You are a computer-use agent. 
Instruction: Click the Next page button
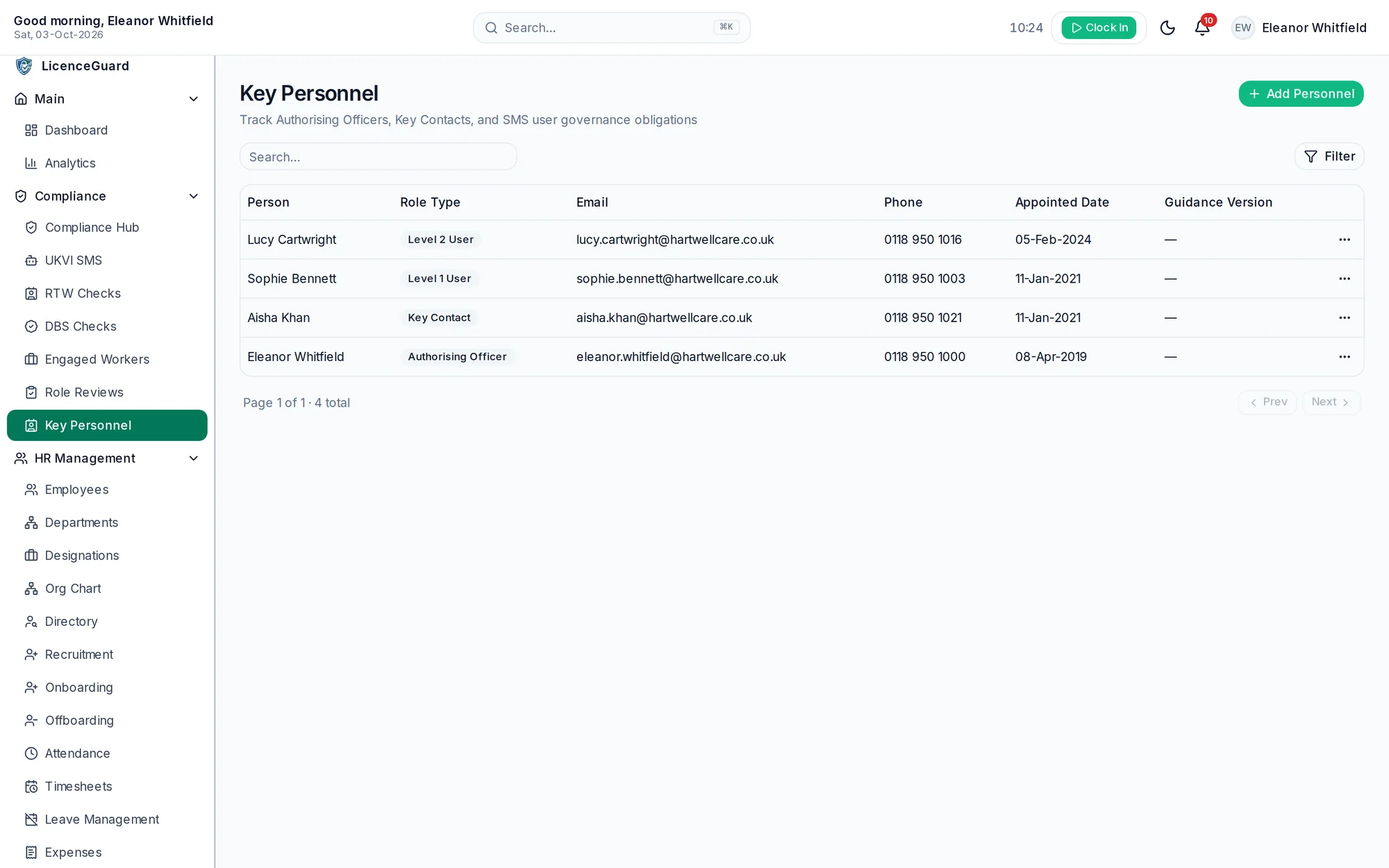coord(1331,402)
